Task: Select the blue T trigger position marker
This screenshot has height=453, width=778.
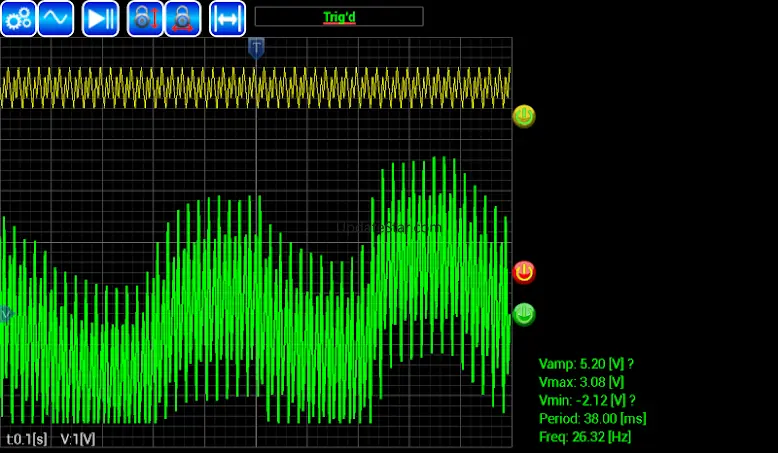Action: click(256, 48)
